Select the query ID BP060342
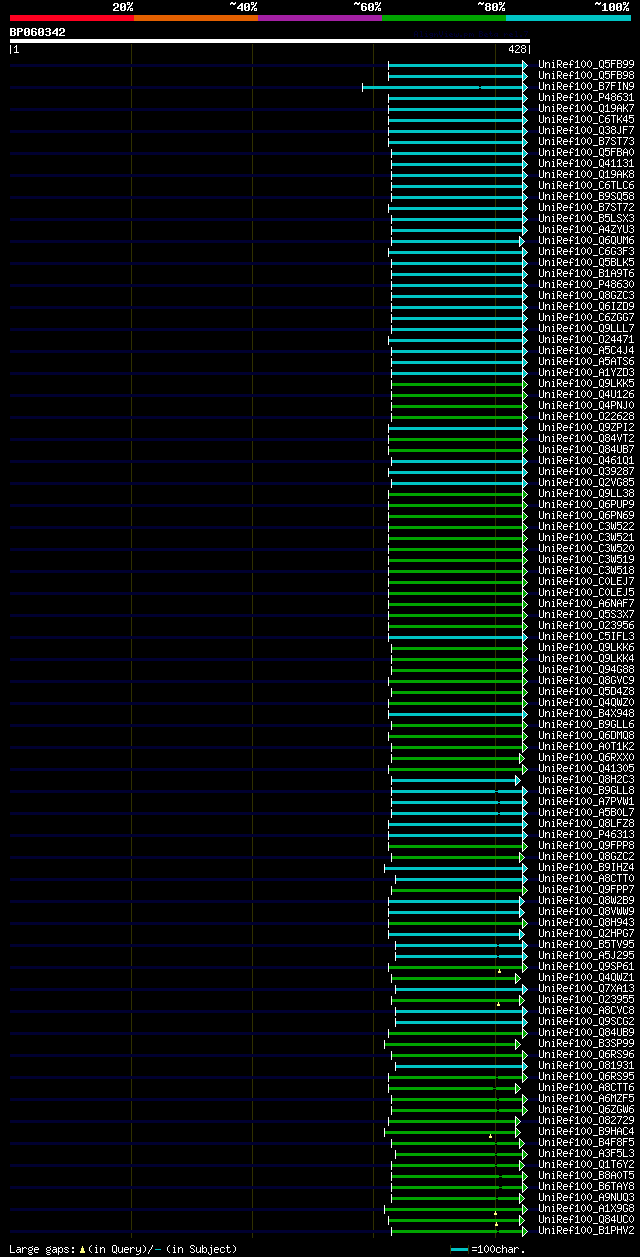640x1257 pixels. [37, 32]
